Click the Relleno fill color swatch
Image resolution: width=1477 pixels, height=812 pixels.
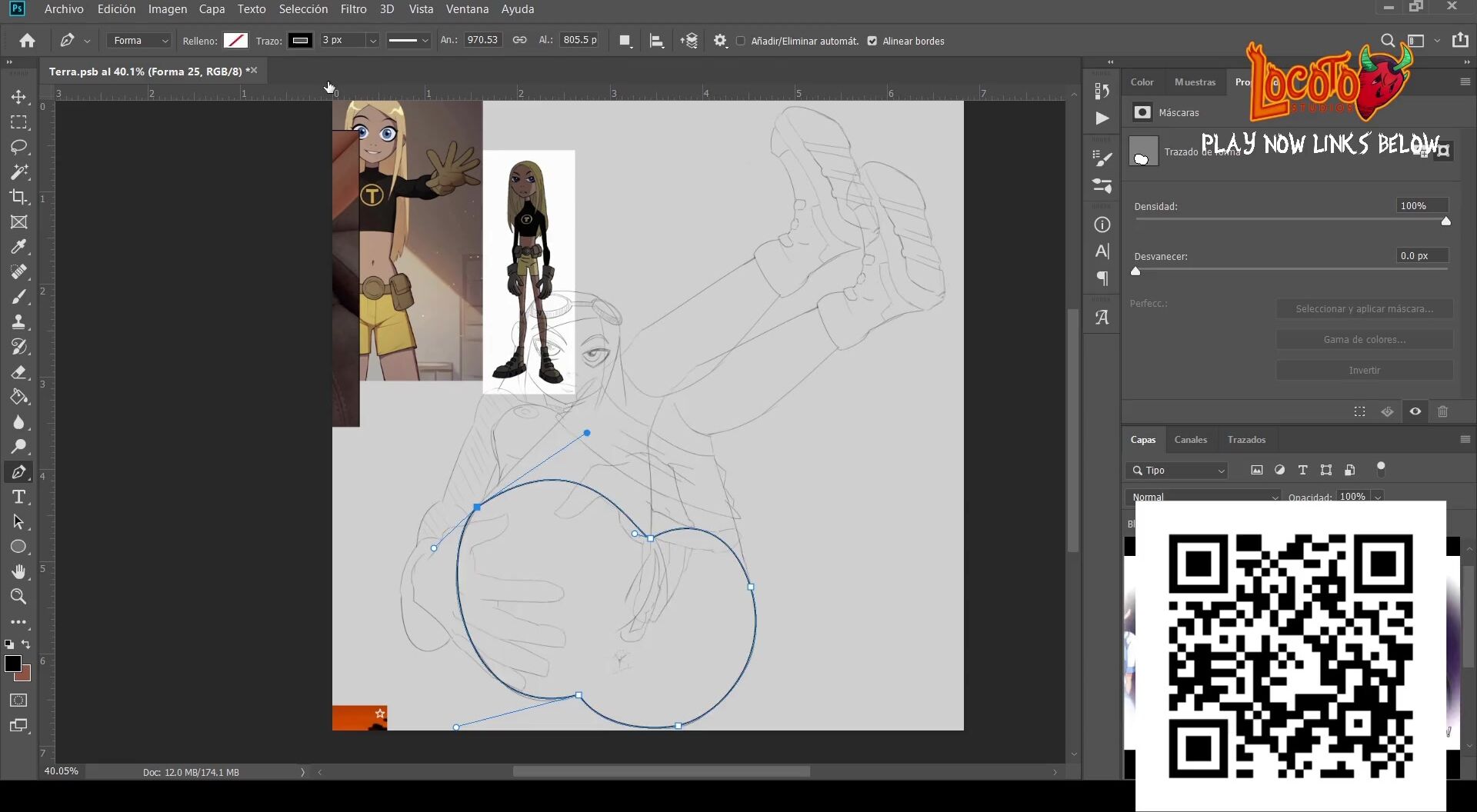click(235, 41)
